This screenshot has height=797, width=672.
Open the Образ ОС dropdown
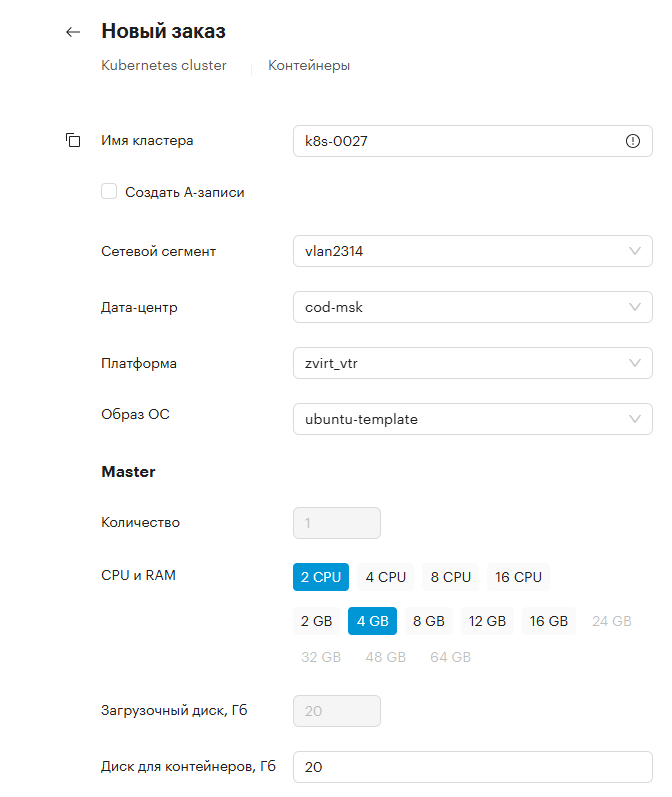473,419
